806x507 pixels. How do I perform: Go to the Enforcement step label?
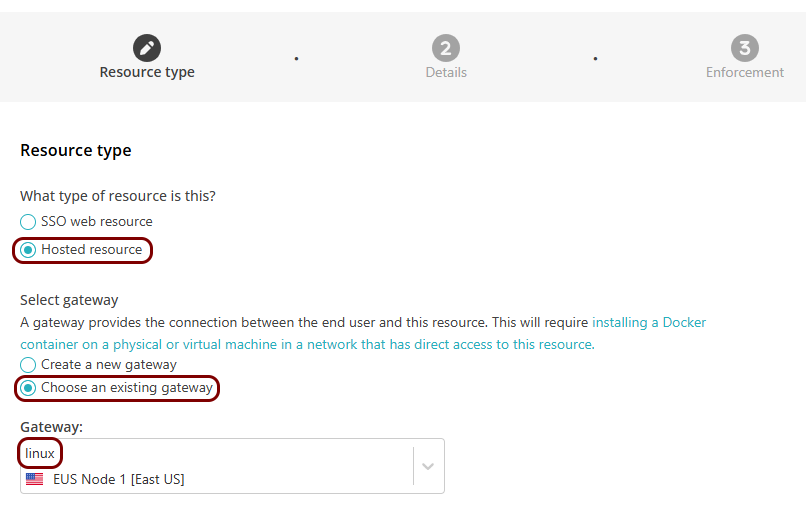745,73
